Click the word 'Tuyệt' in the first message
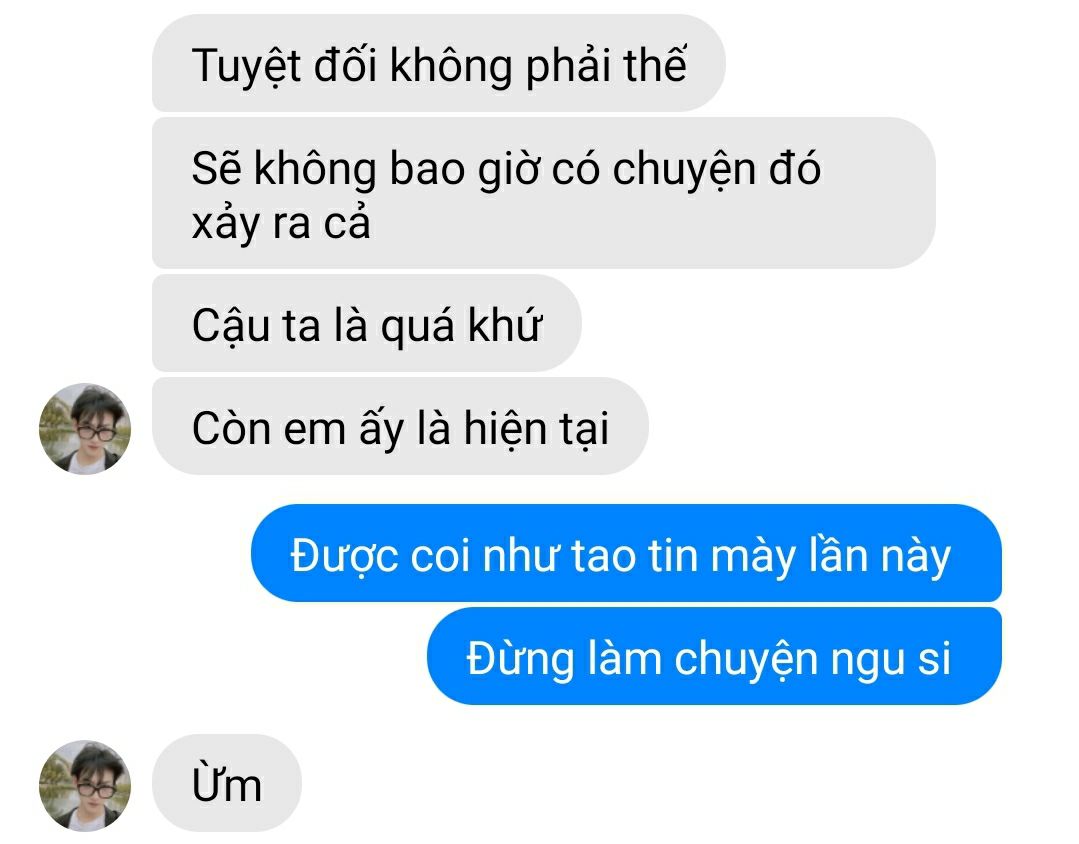 246,66
